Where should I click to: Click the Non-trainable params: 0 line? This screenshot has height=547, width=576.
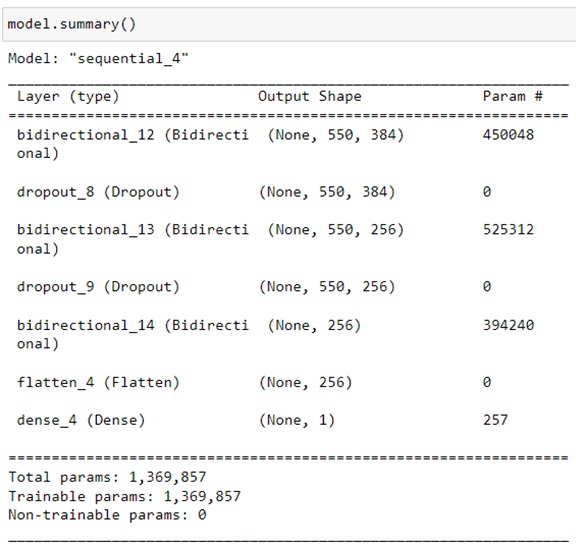pos(107,515)
